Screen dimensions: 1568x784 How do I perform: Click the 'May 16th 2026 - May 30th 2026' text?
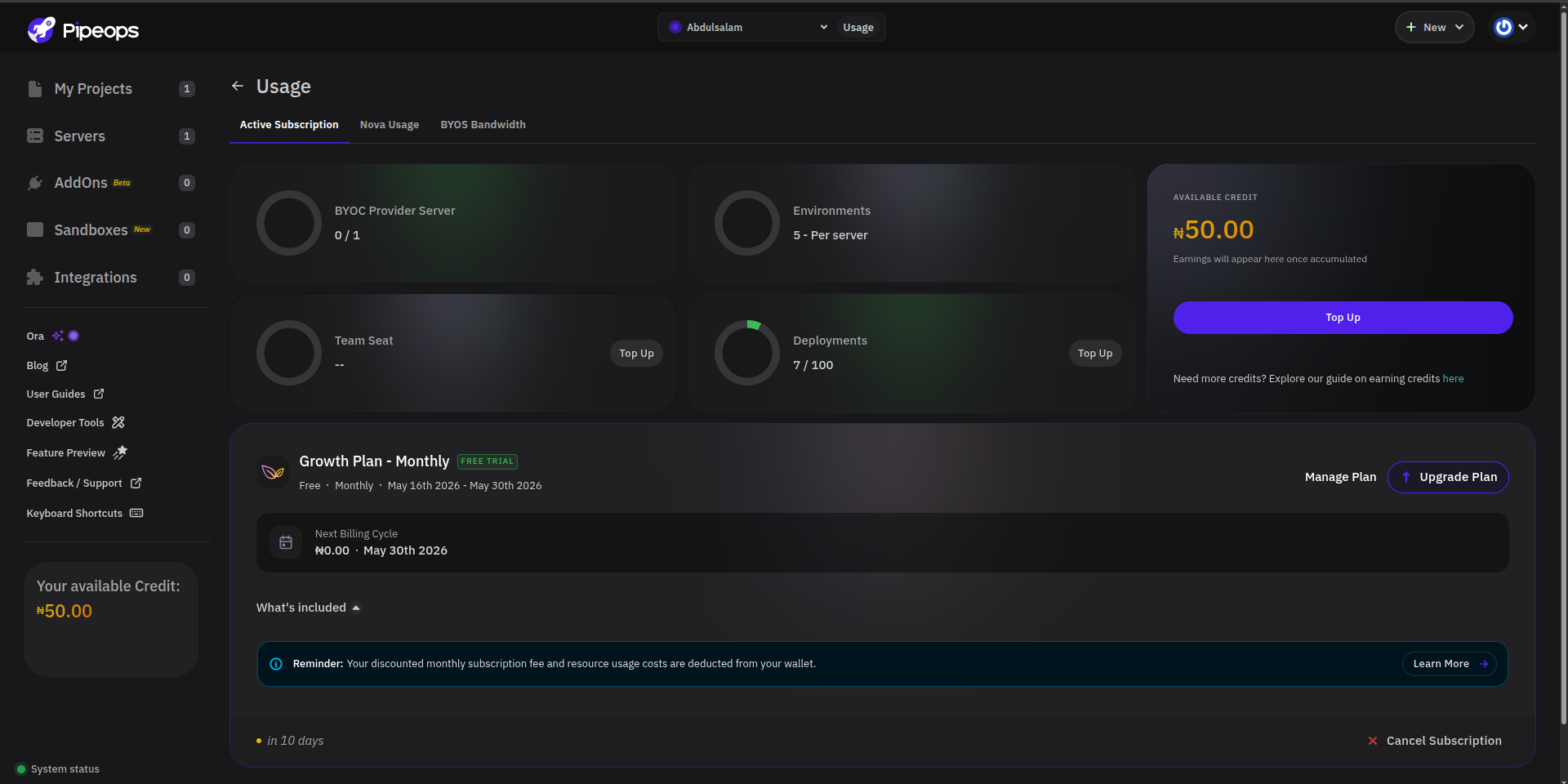coord(465,486)
